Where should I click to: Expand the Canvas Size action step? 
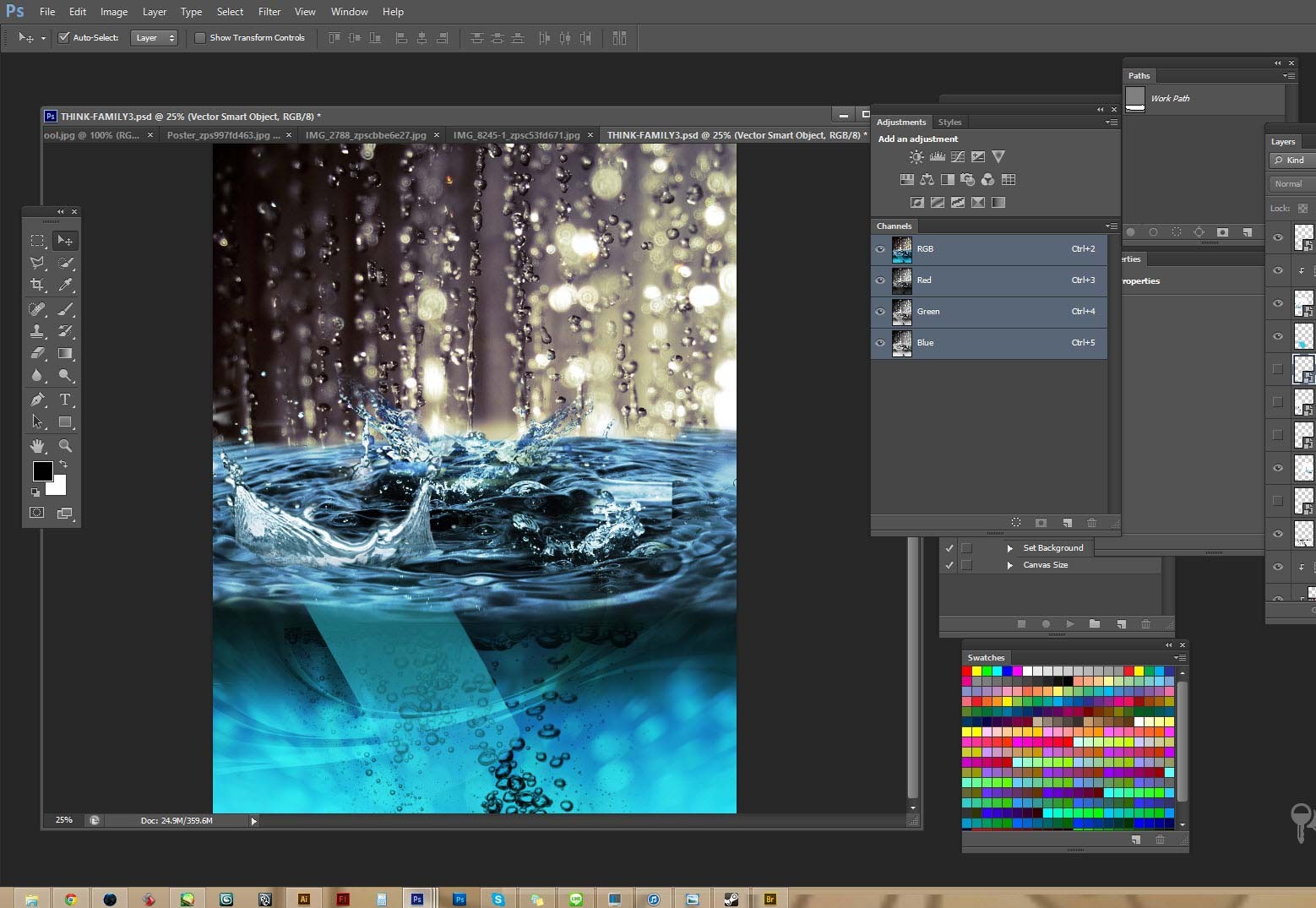click(x=1009, y=565)
